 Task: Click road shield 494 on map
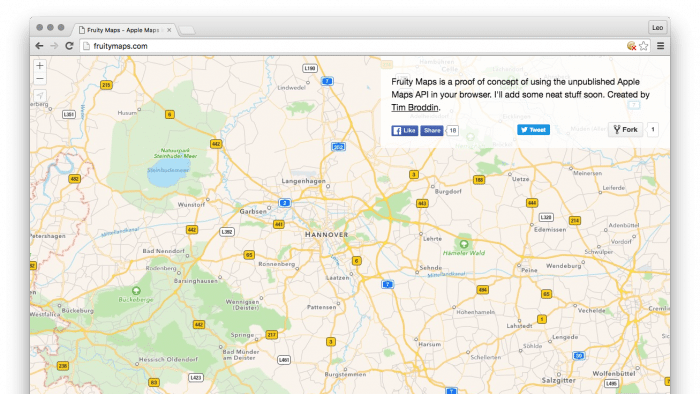483,290
